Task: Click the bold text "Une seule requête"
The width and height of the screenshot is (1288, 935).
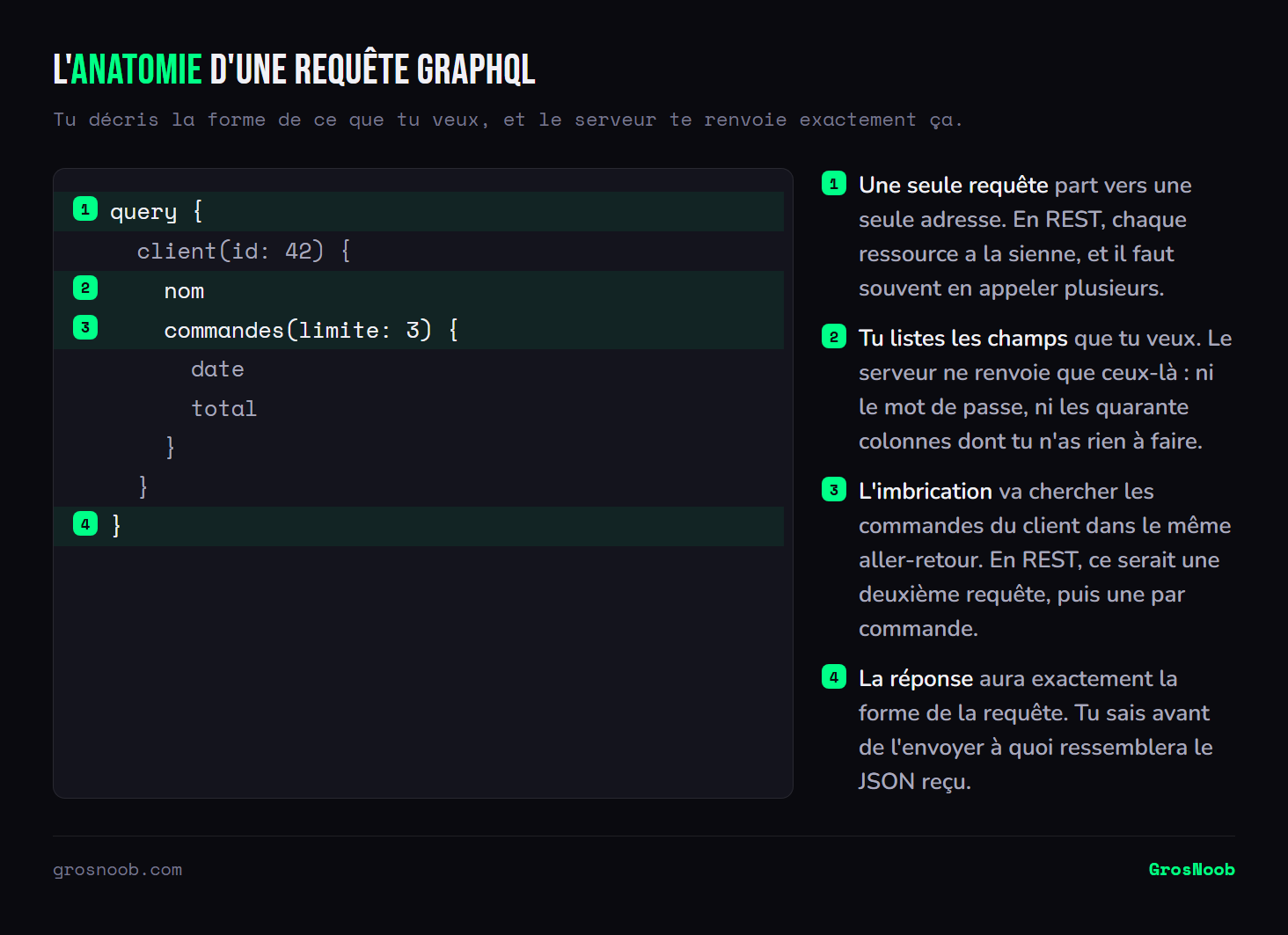Action: pos(954,186)
